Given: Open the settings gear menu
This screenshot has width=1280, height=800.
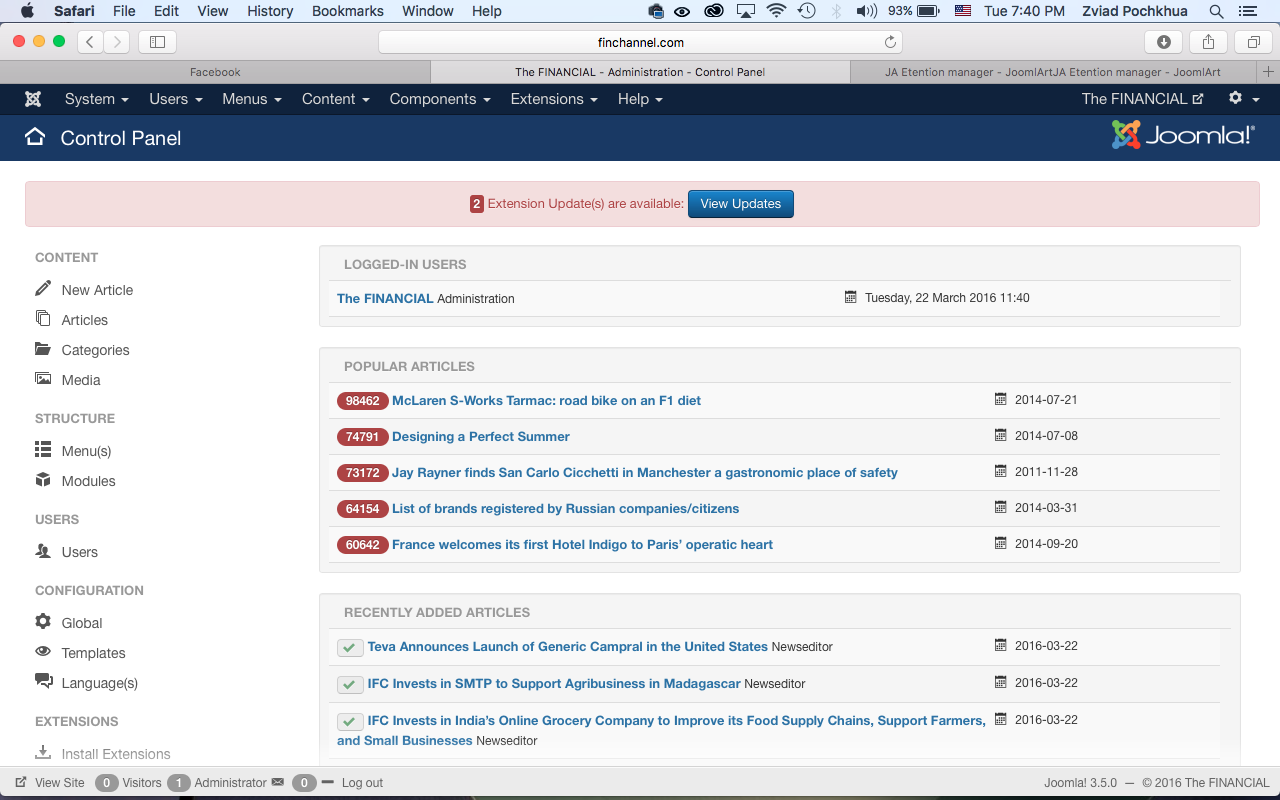Looking at the screenshot, I should [1243, 98].
